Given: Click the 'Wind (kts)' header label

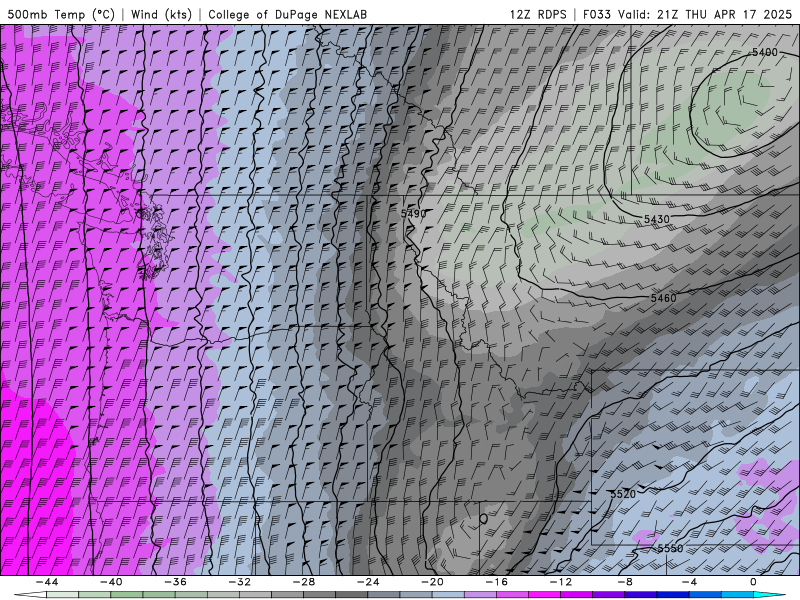Looking at the screenshot, I should pyautogui.click(x=161, y=14).
